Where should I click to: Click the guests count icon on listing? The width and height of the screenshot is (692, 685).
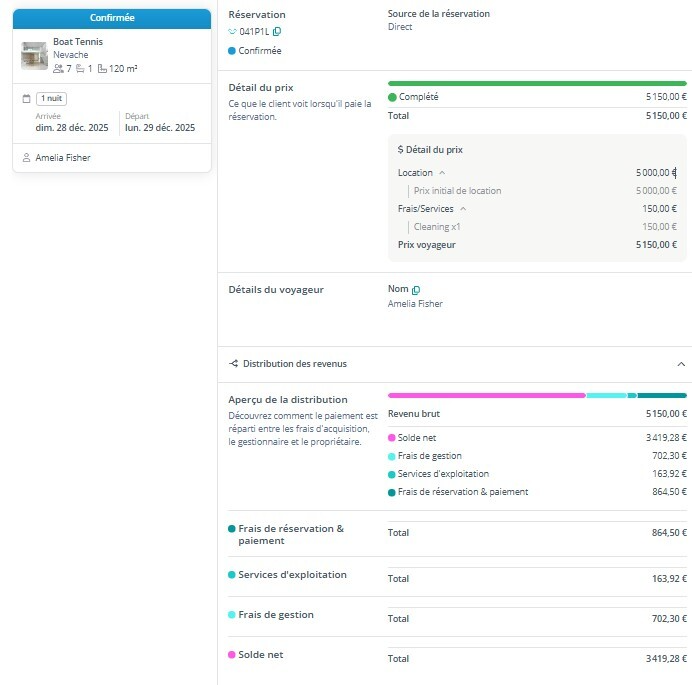[58, 68]
